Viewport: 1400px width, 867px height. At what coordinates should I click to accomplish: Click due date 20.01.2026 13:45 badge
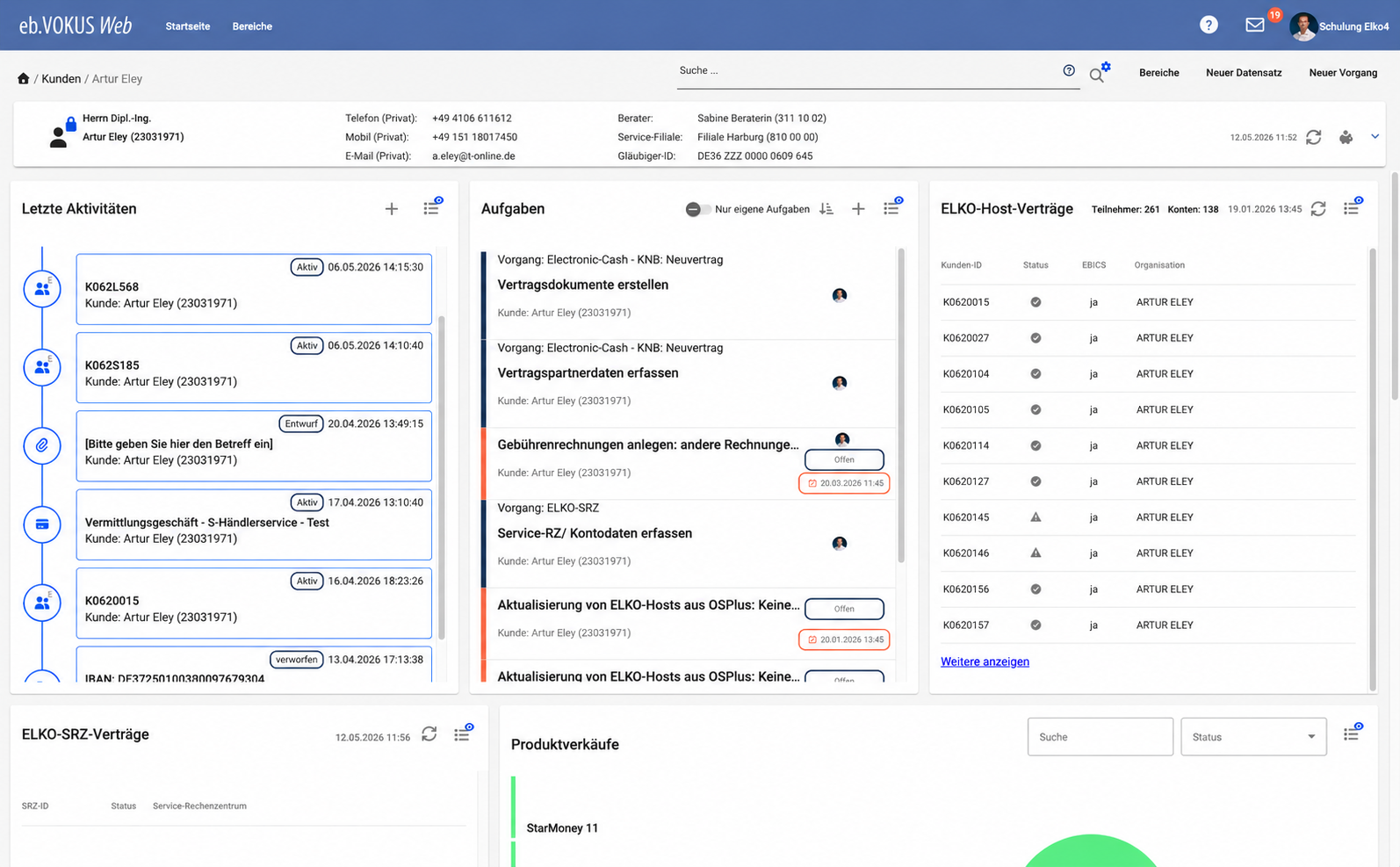click(x=844, y=639)
